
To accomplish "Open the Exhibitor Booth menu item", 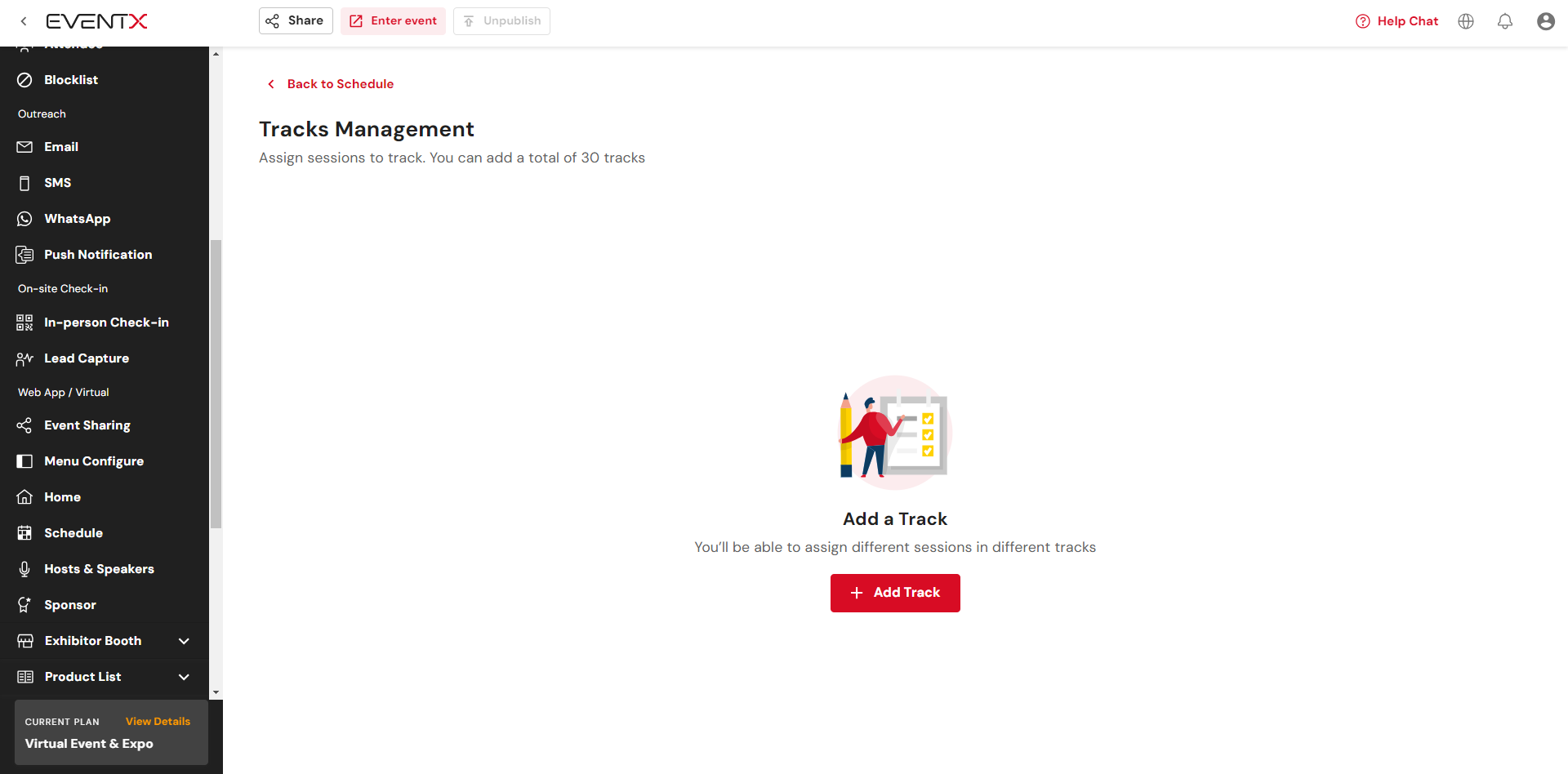I will pyautogui.click(x=105, y=641).
